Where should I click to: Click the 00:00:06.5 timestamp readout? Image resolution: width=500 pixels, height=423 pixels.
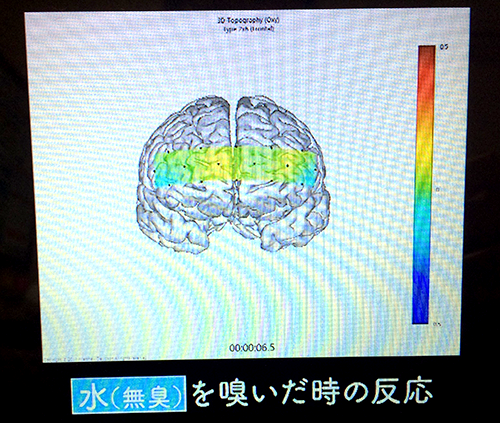[x=252, y=348]
